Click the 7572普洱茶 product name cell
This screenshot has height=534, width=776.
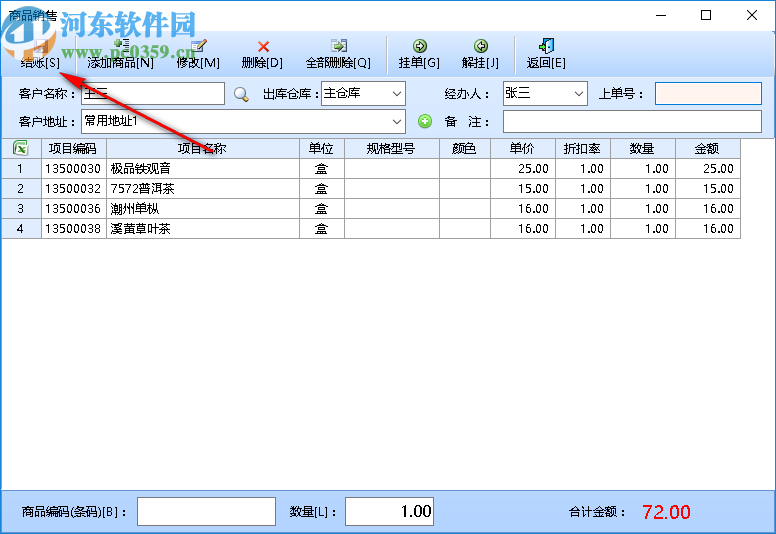203,189
